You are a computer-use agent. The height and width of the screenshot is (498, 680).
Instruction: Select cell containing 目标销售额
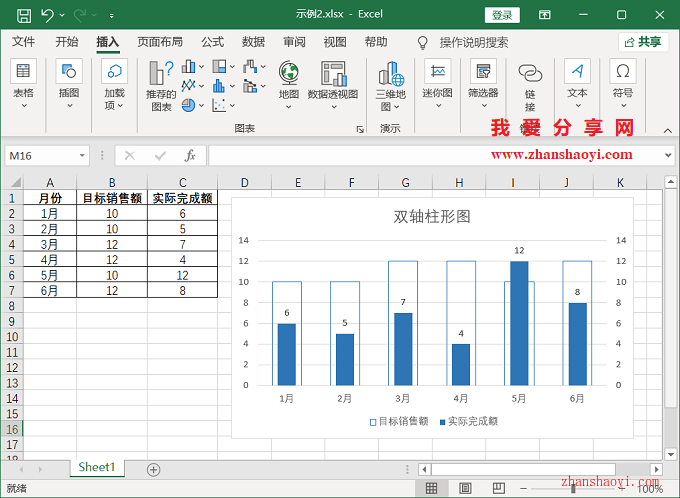[112, 198]
